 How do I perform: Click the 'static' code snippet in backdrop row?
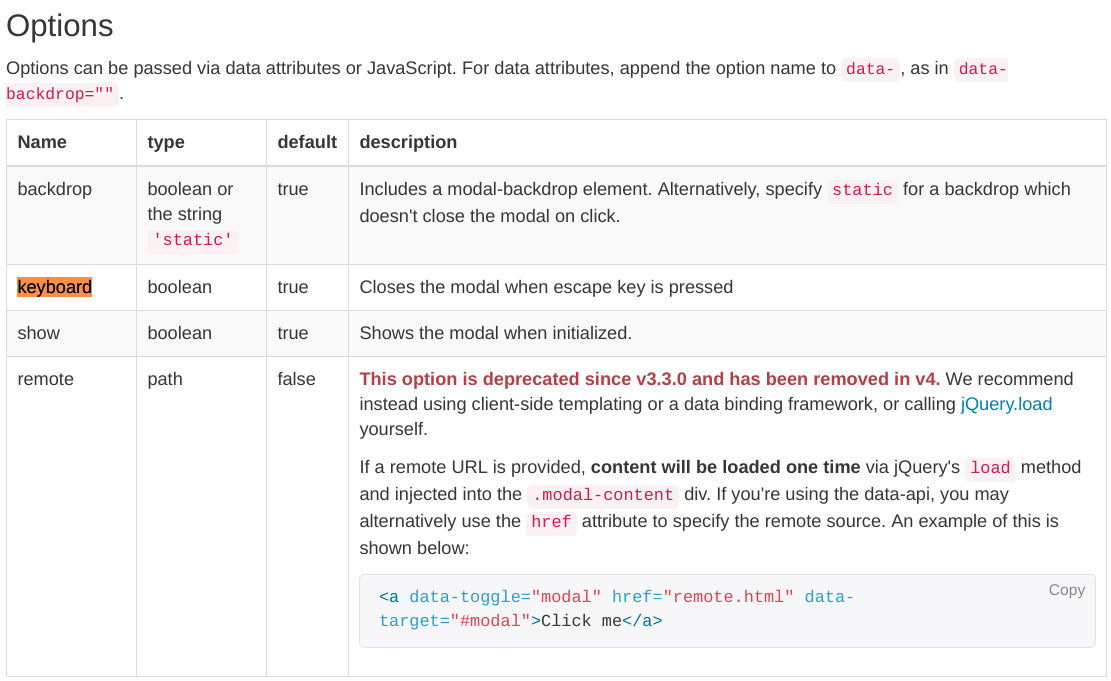pyautogui.click(x=192, y=240)
